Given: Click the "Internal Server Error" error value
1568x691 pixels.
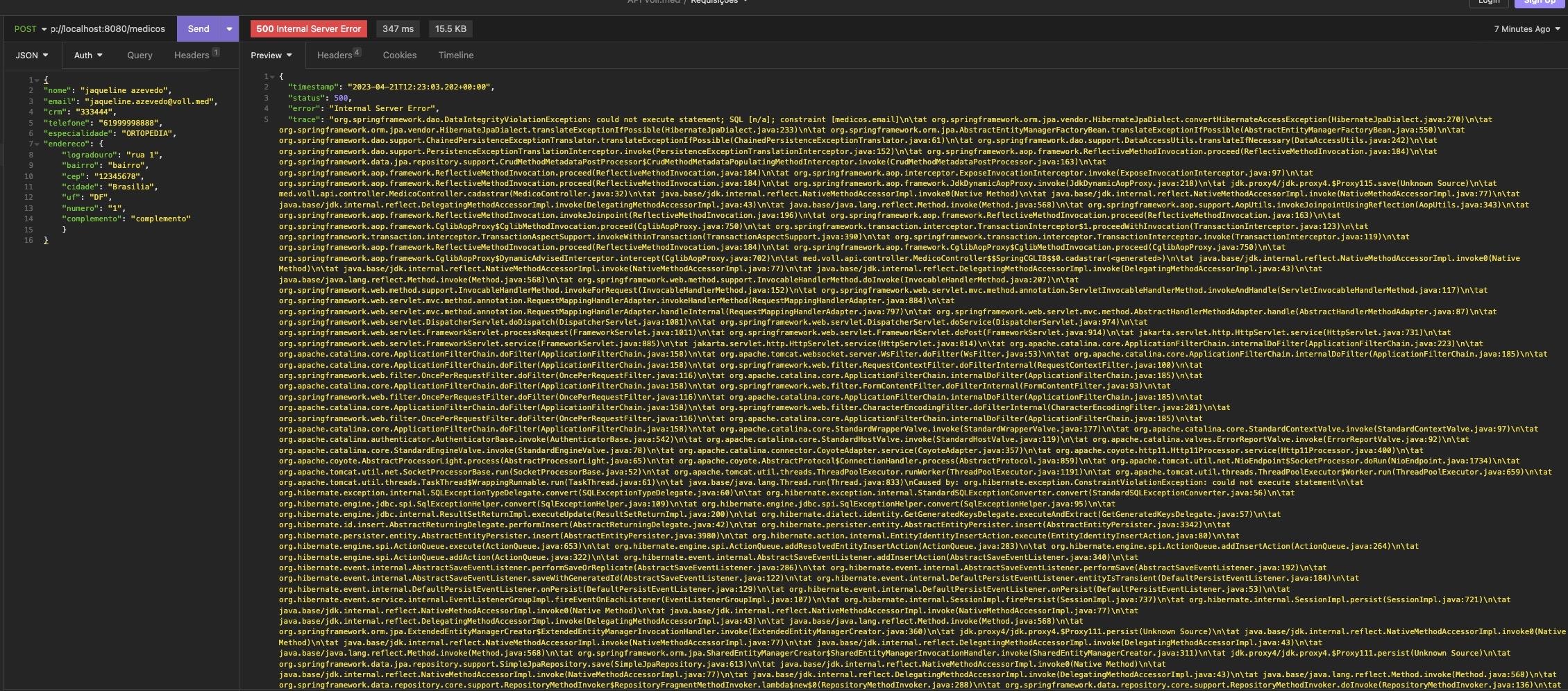Looking at the screenshot, I should pos(382,109).
